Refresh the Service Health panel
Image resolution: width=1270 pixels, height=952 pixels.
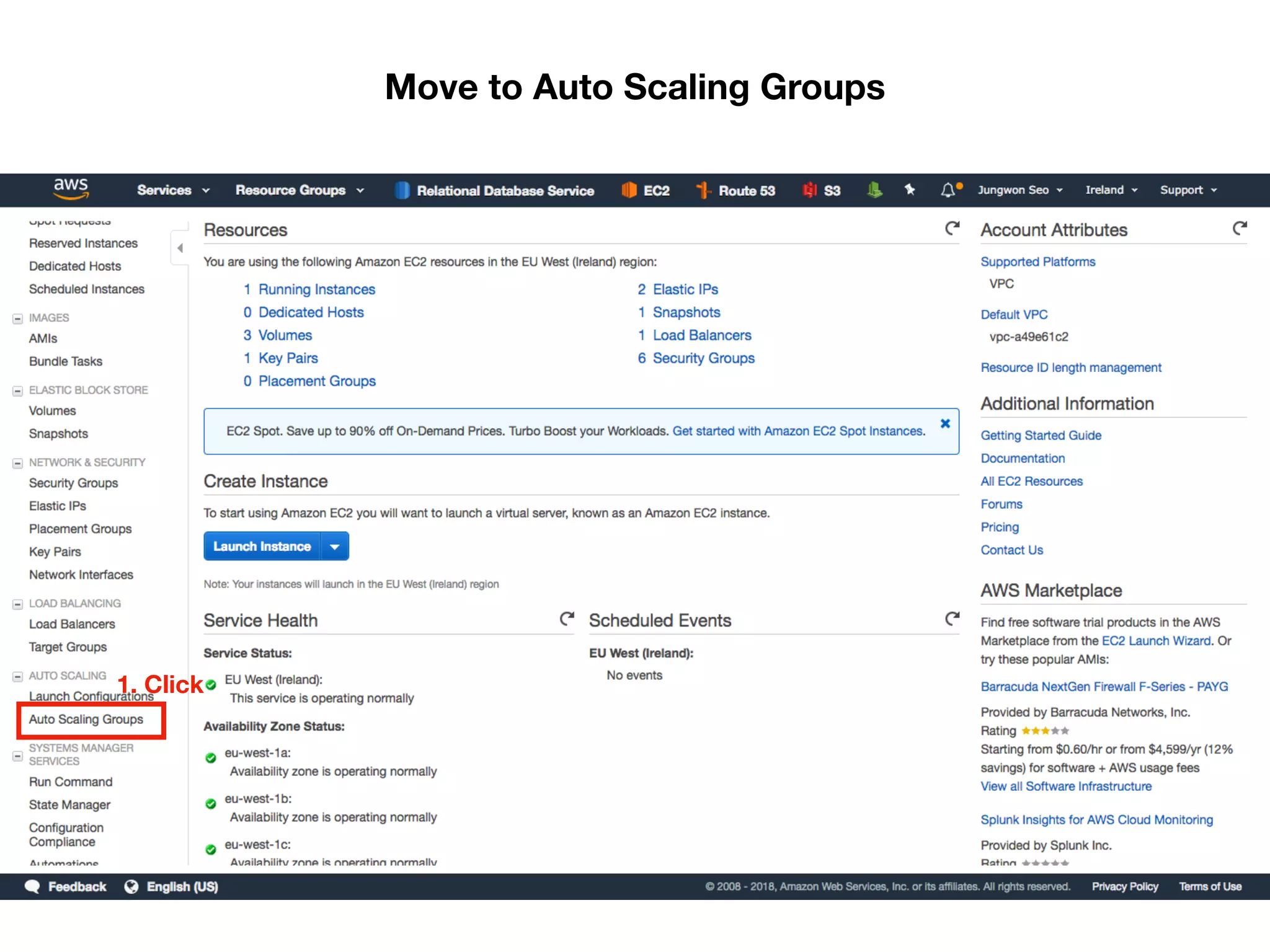pos(567,619)
